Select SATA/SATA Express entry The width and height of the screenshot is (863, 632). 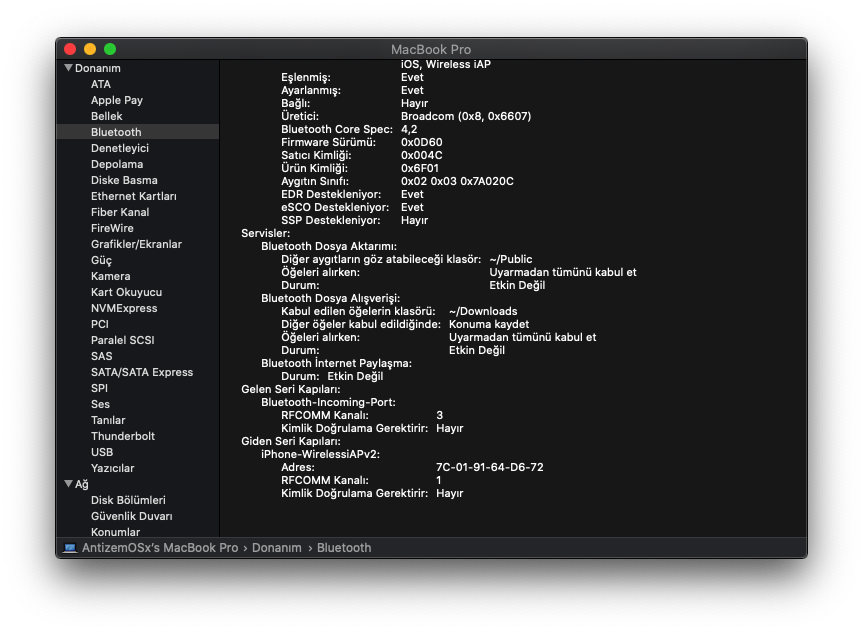coord(142,372)
